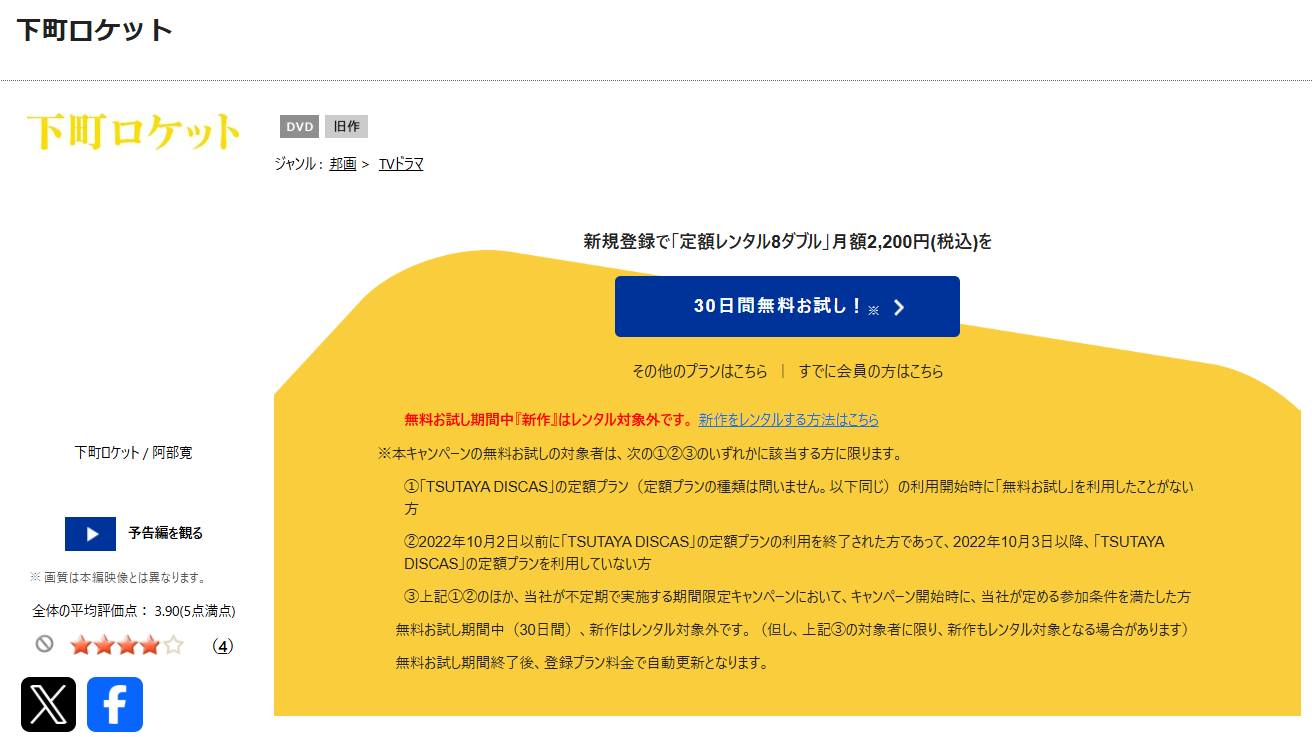Screen dimensions: 1312x737
Task: Click the 無料お試し期間中（30日間） sentence
Action: click(794, 630)
